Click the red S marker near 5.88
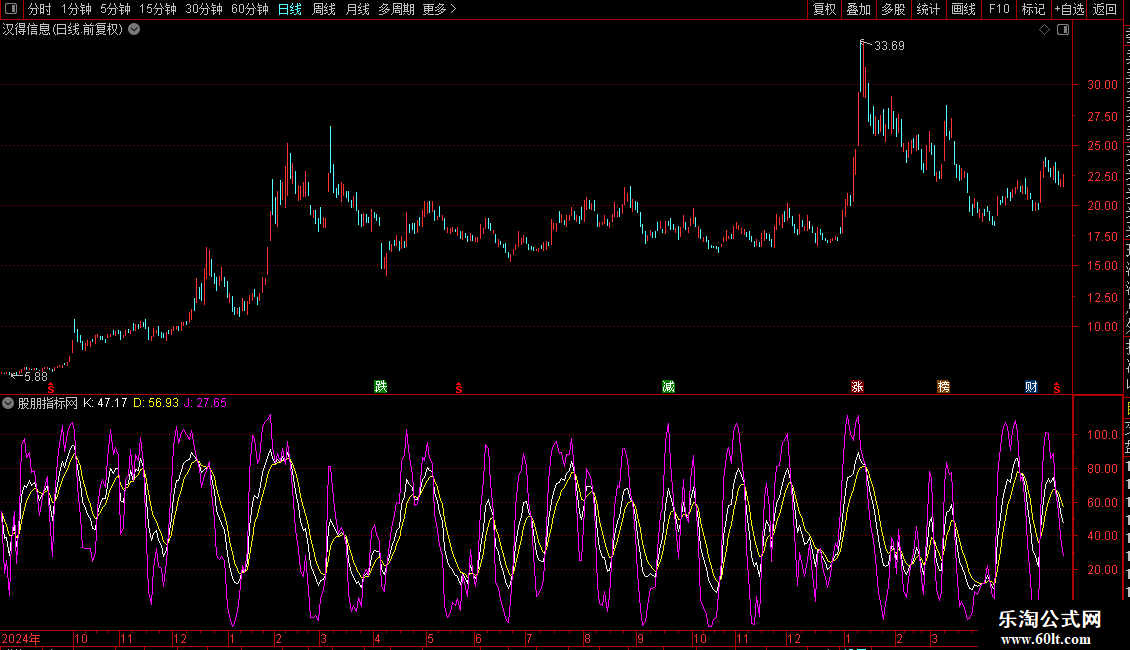 click(x=50, y=388)
